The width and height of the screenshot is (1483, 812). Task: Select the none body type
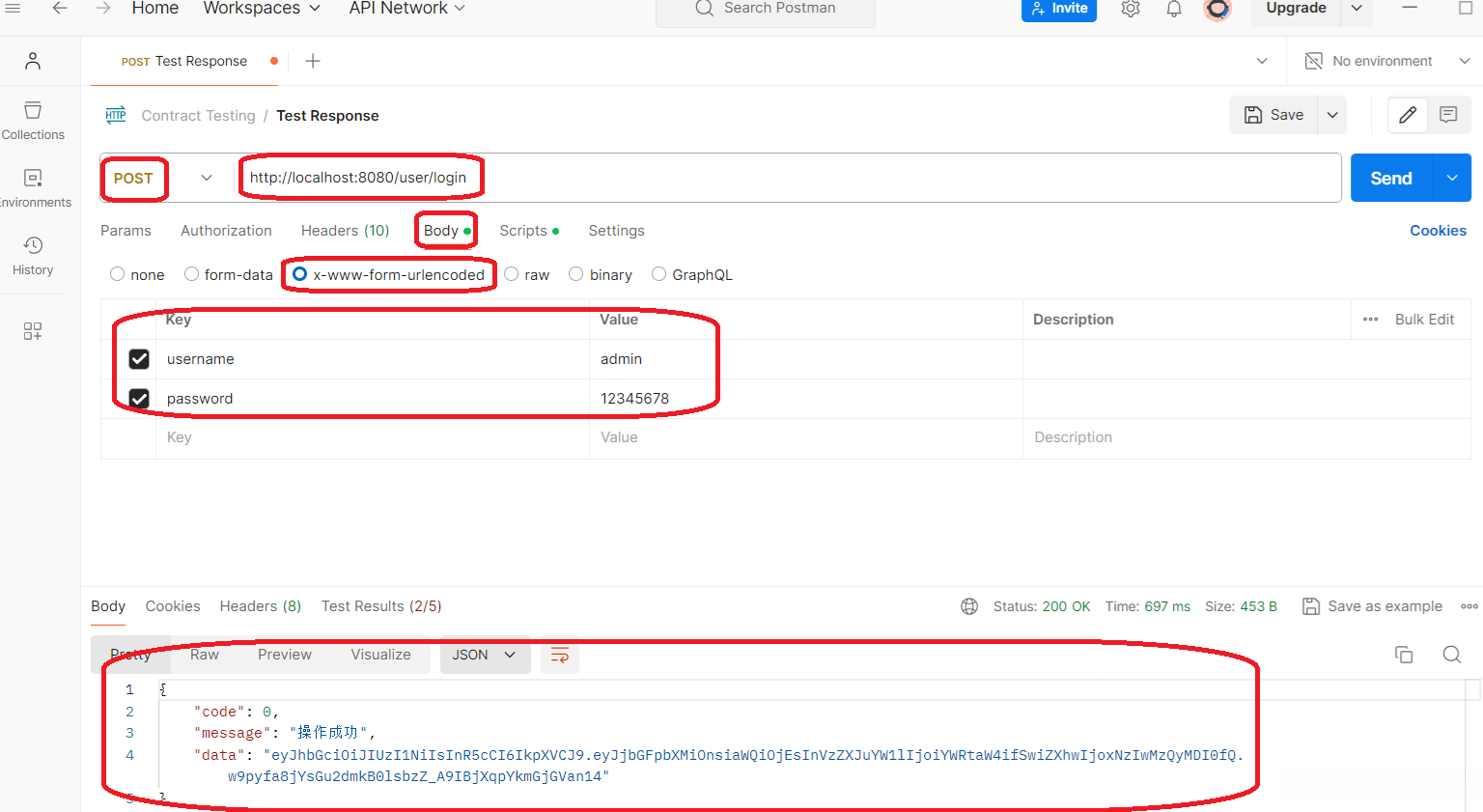[x=118, y=274]
